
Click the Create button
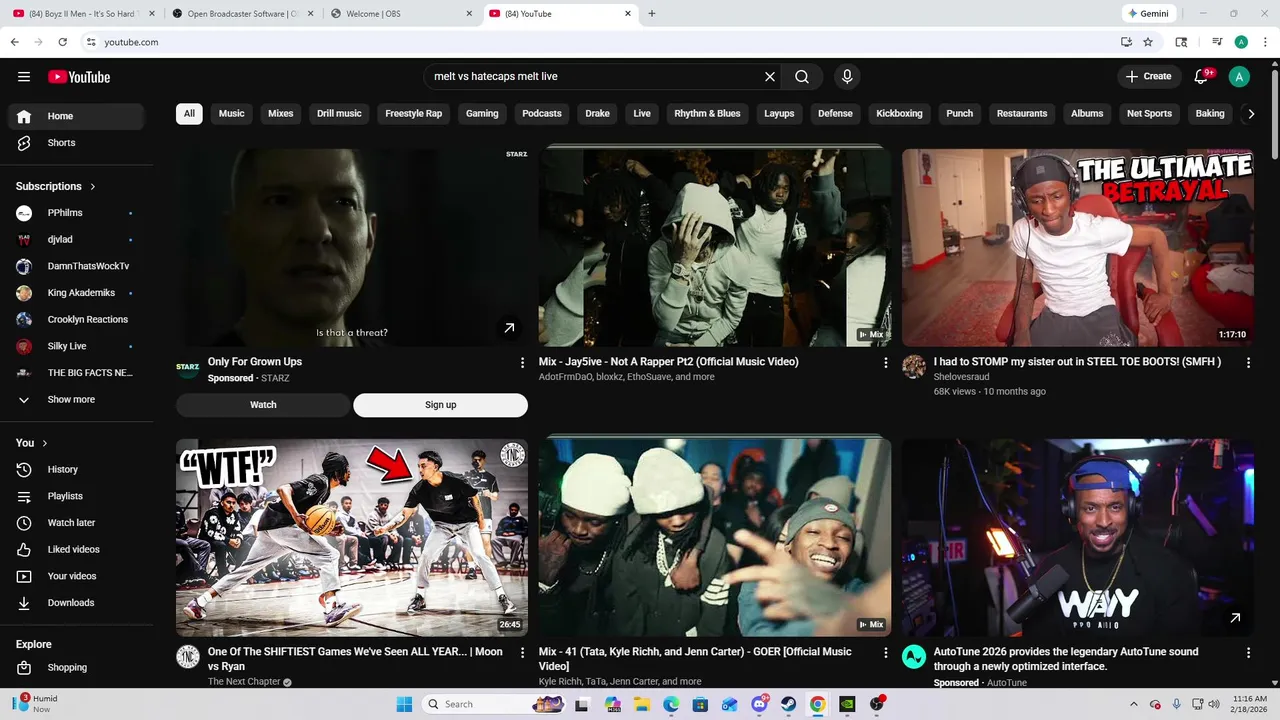[x=1148, y=77]
